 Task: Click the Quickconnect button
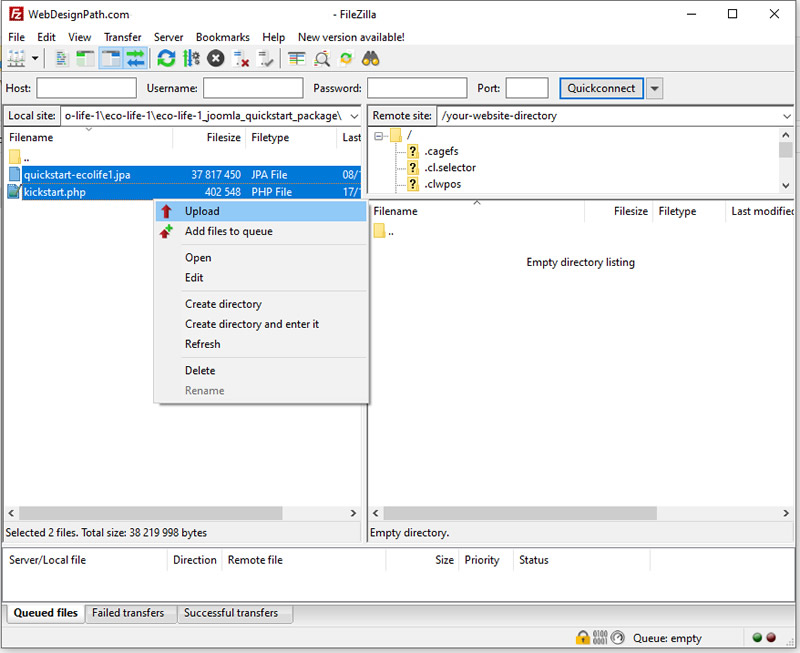pos(602,88)
